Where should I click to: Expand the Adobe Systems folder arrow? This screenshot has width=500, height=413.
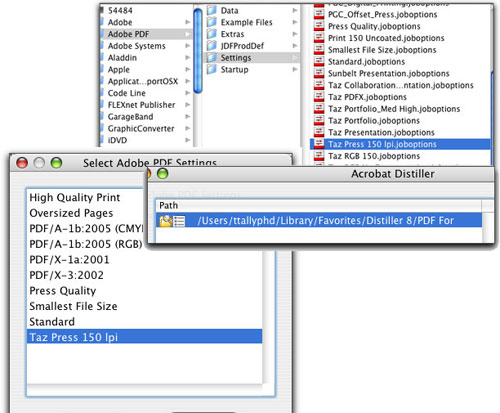click(x=188, y=46)
